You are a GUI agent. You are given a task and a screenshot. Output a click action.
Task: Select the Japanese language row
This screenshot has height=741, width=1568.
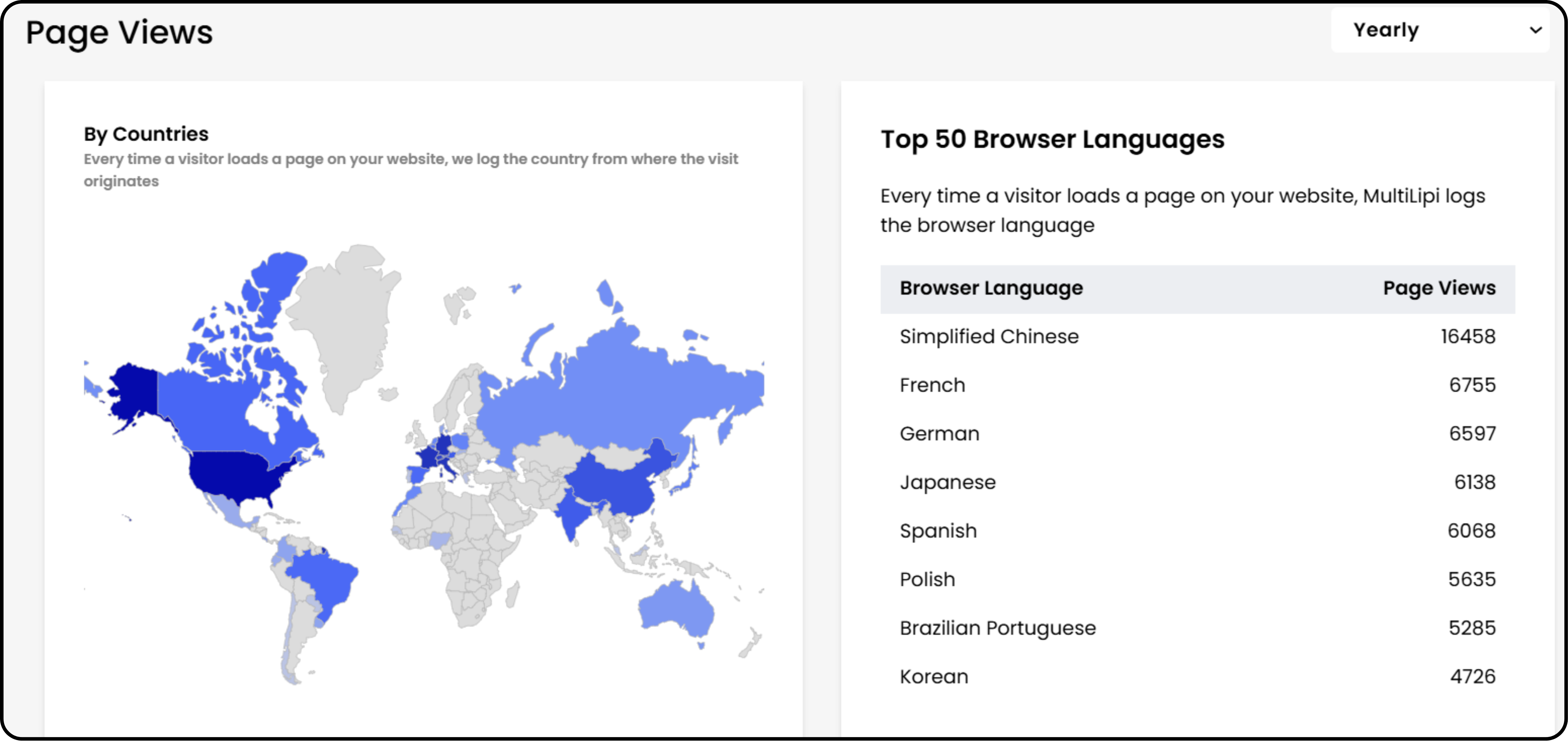coord(1197,482)
